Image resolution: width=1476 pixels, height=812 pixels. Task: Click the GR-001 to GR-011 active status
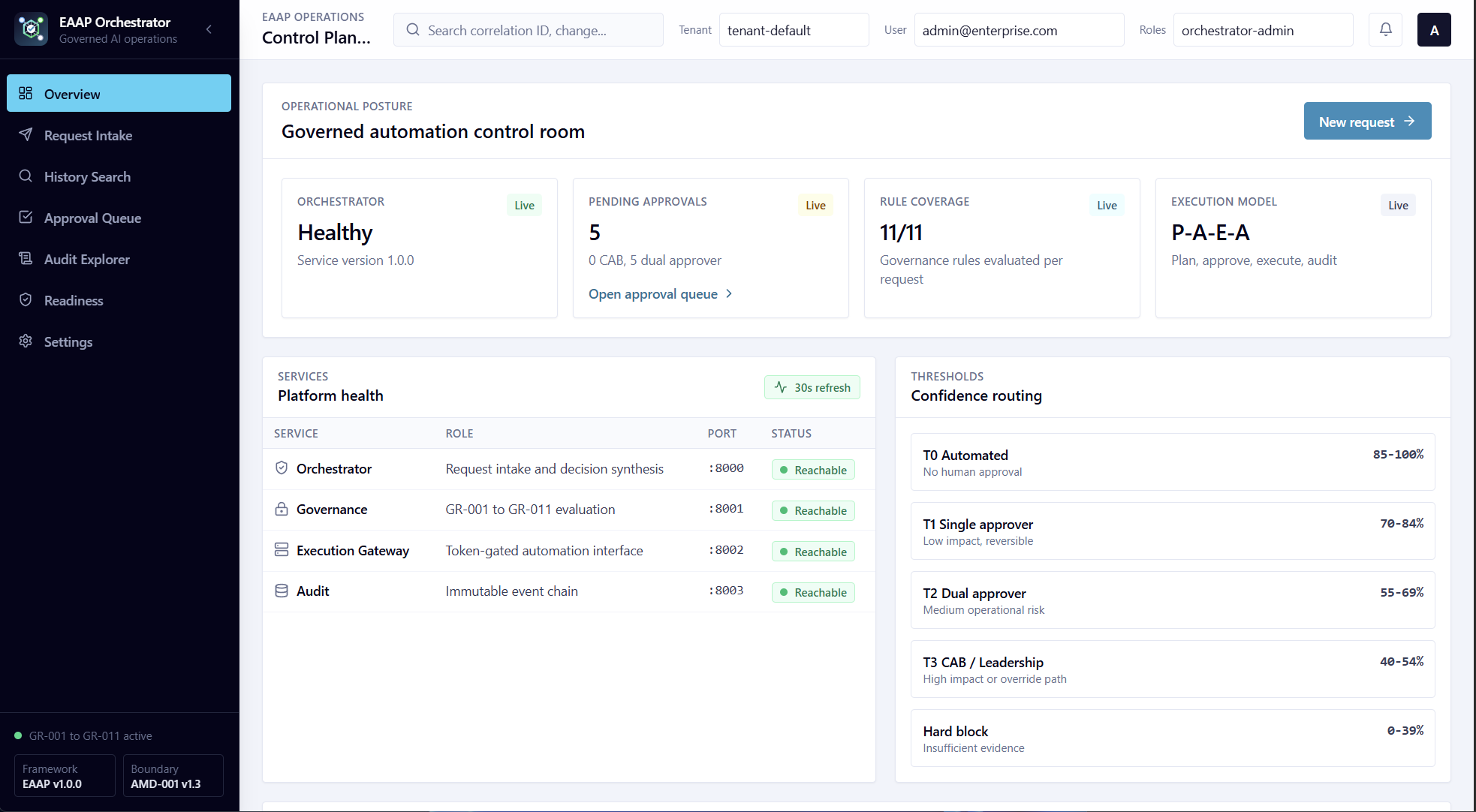point(83,735)
